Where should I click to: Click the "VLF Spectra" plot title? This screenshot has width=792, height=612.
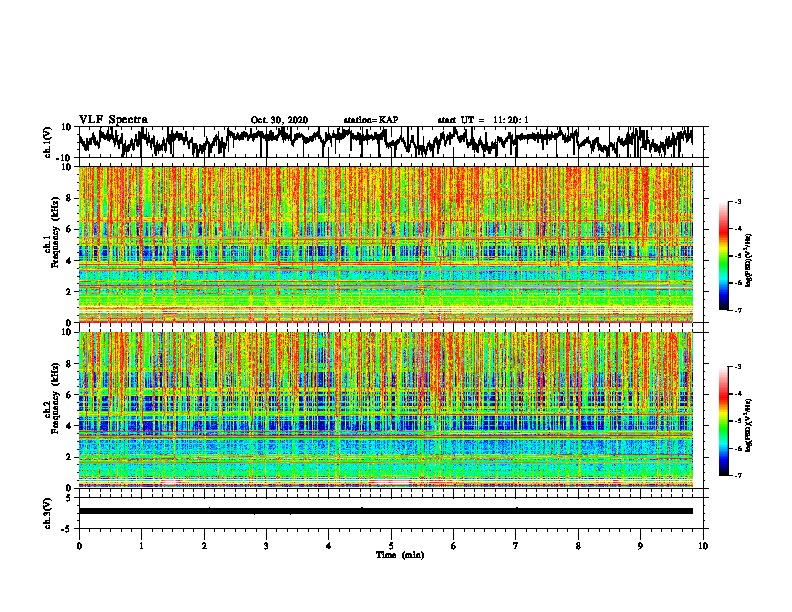click(113, 119)
